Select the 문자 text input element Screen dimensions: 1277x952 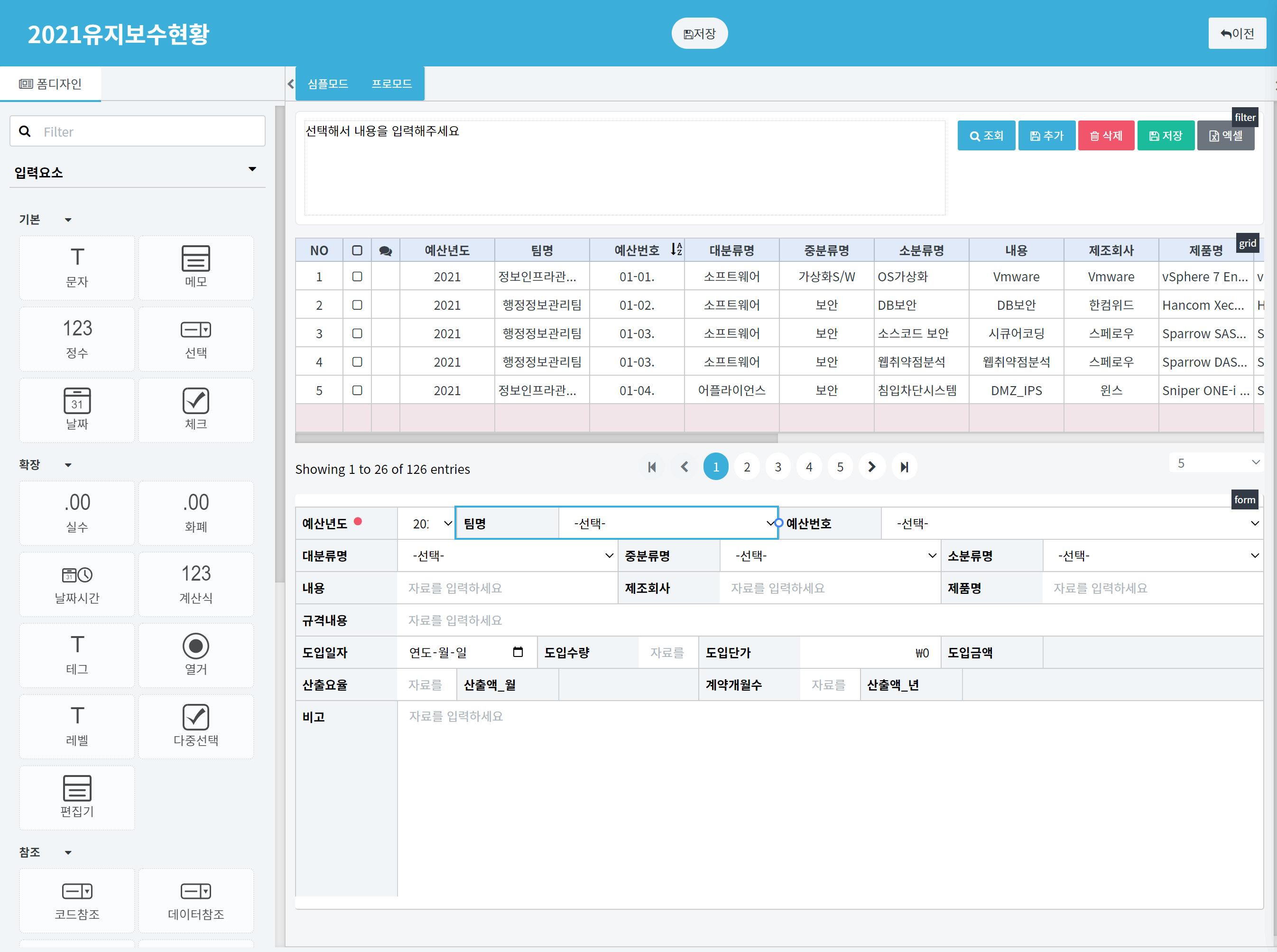(77, 268)
